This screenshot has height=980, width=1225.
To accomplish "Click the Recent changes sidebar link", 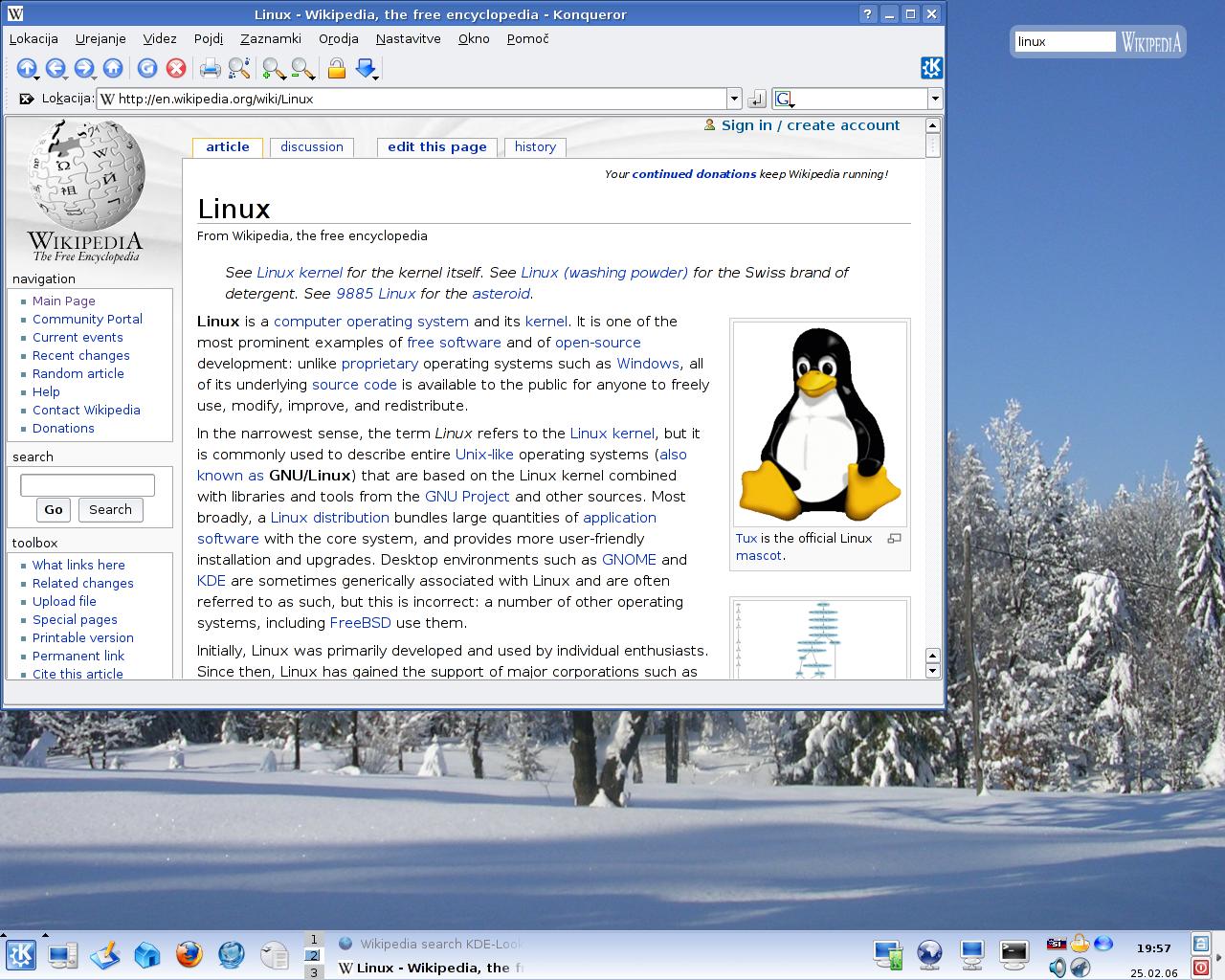I will click(81, 355).
